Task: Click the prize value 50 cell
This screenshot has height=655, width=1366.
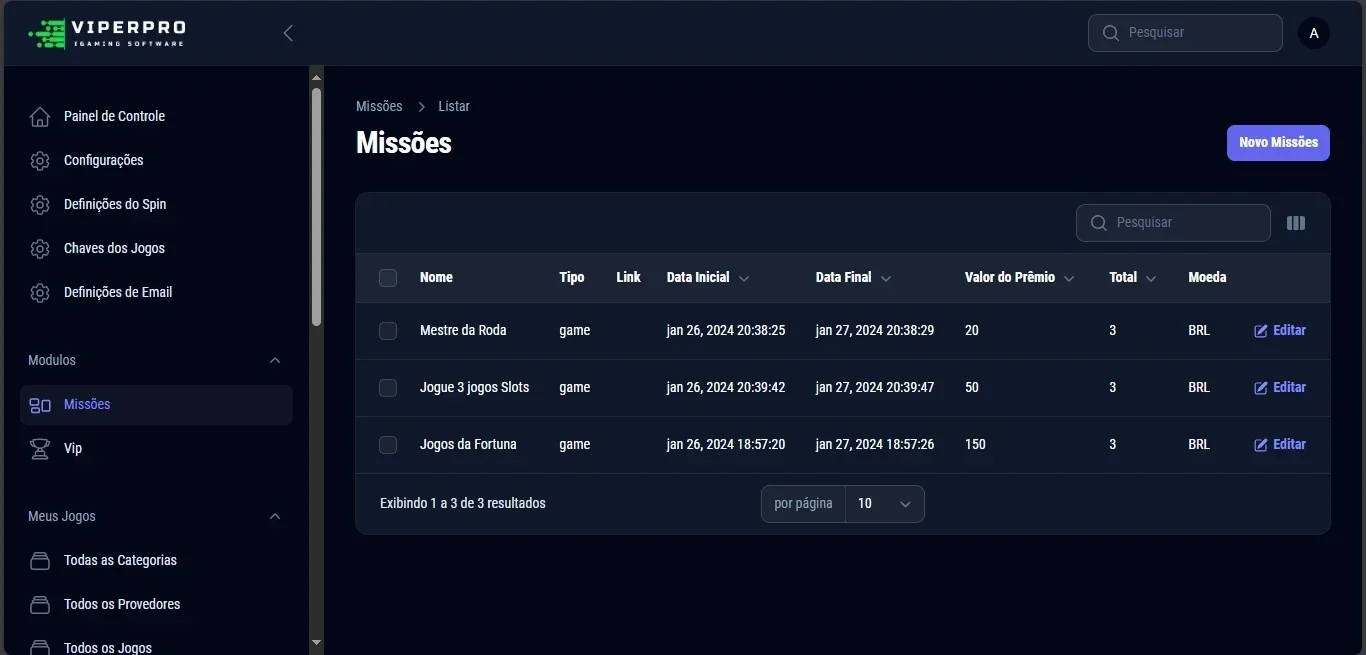Action: tap(972, 388)
